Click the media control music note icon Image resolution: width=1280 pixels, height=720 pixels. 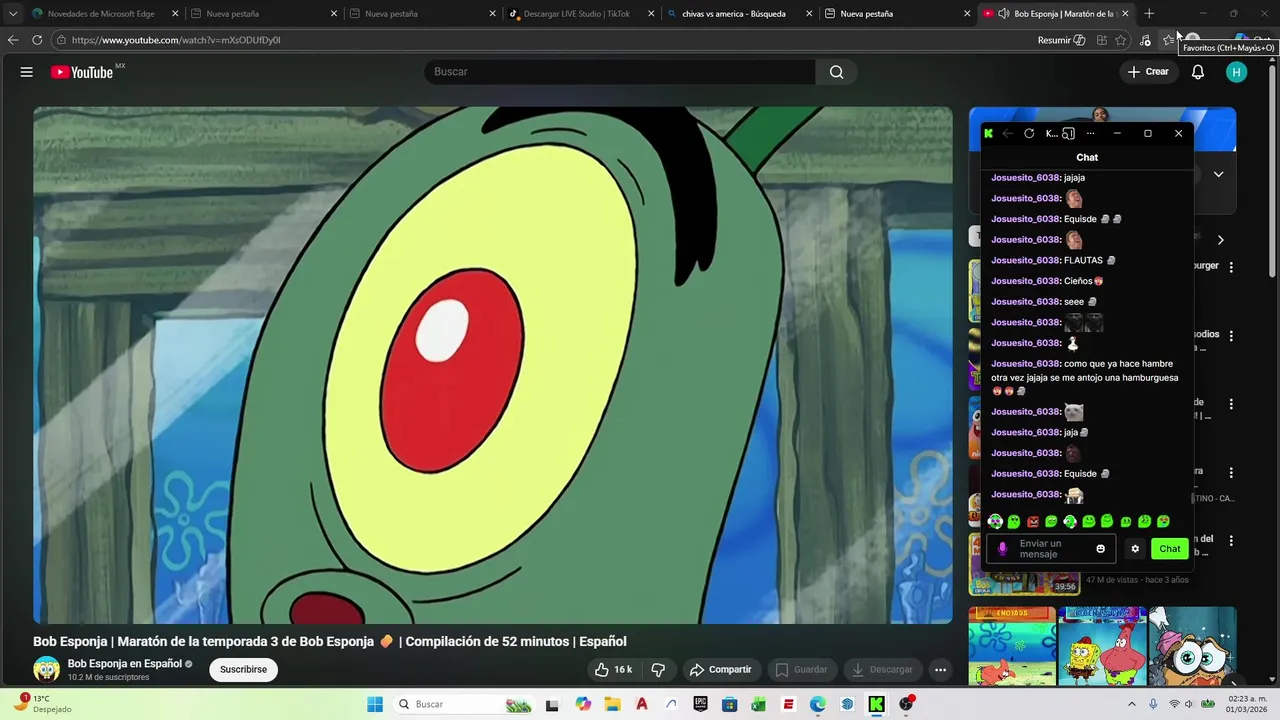[1145, 40]
